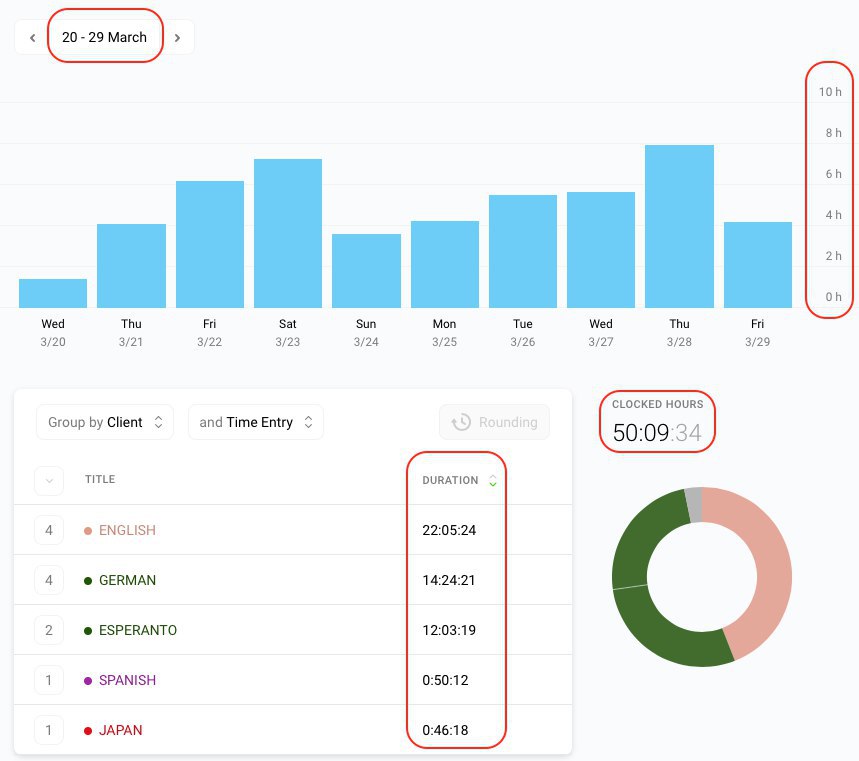Select the GERMAN client name
Image resolution: width=859 pixels, height=761 pixels.
coord(127,580)
